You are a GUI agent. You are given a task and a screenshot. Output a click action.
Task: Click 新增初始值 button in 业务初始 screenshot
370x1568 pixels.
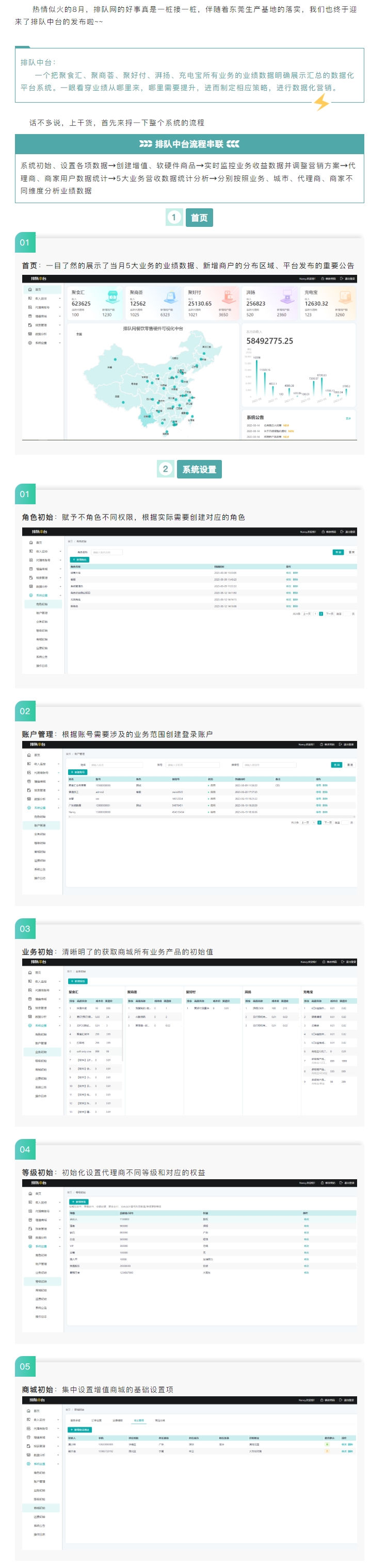pos(78,981)
